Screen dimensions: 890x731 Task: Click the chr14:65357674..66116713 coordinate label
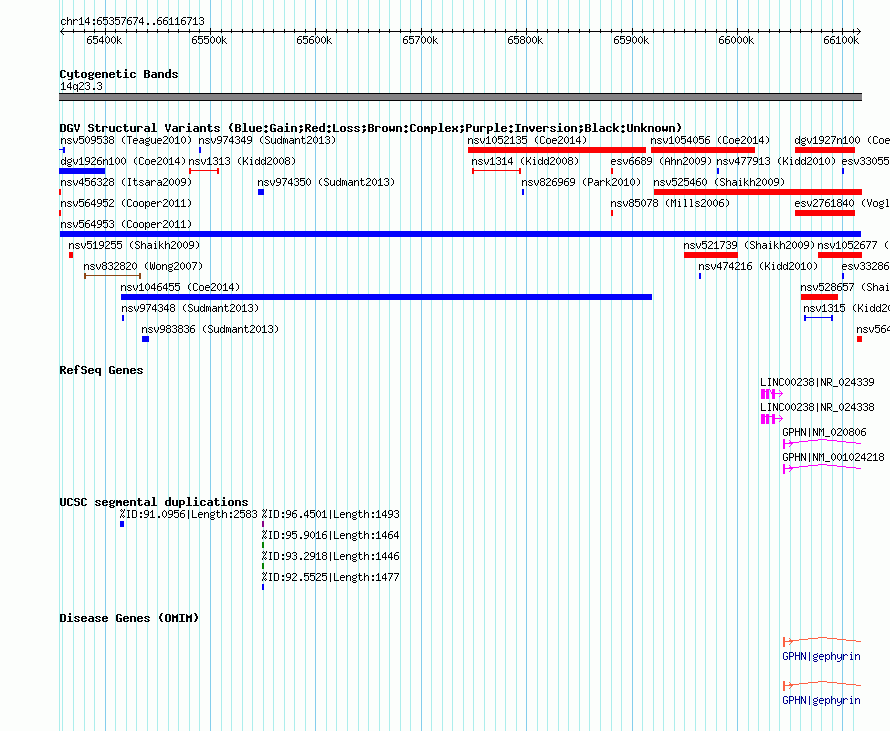point(132,21)
